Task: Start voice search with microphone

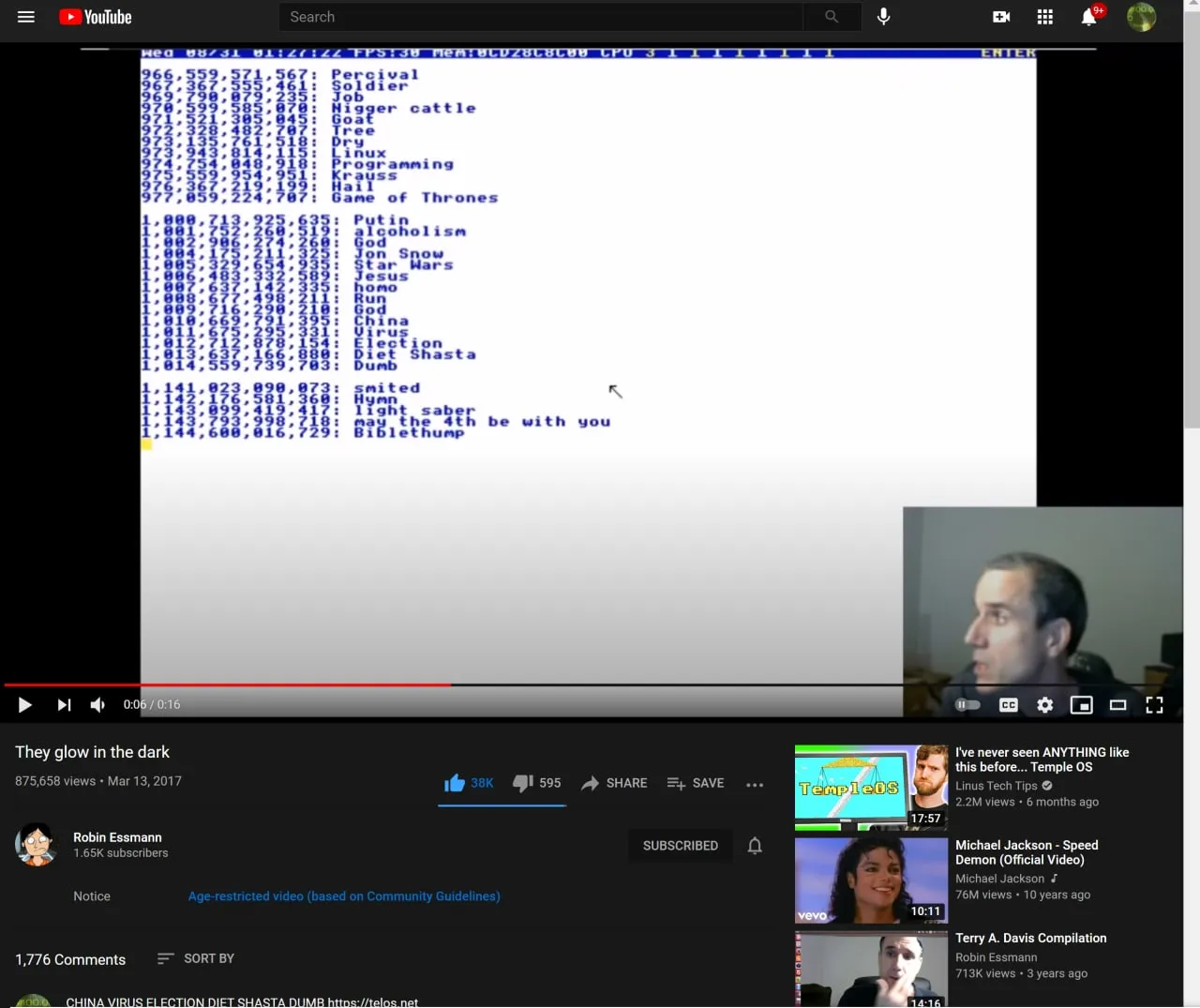Action: pyautogui.click(x=883, y=17)
